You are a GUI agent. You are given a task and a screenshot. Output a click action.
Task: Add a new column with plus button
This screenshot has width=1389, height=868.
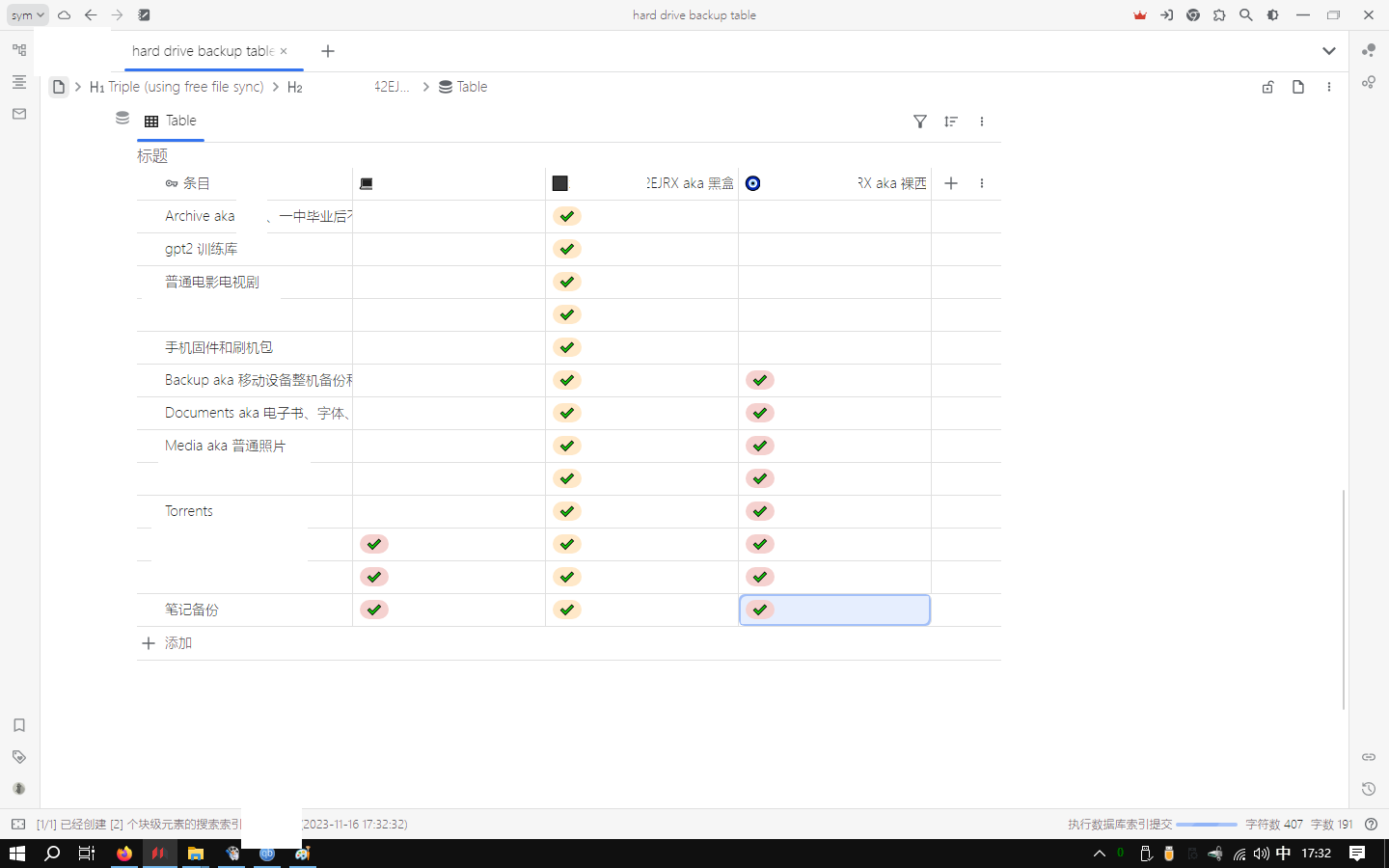tap(951, 183)
